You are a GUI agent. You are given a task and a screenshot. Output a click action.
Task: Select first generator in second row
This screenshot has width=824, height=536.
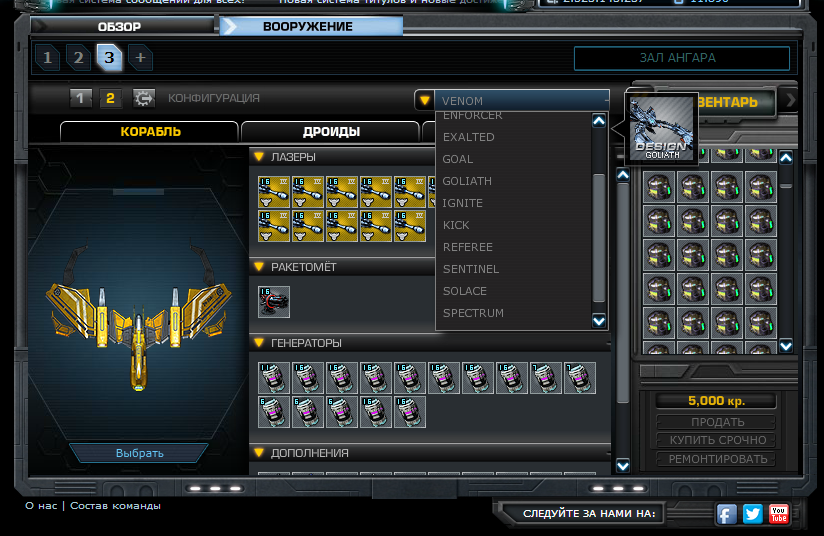(274, 412)
